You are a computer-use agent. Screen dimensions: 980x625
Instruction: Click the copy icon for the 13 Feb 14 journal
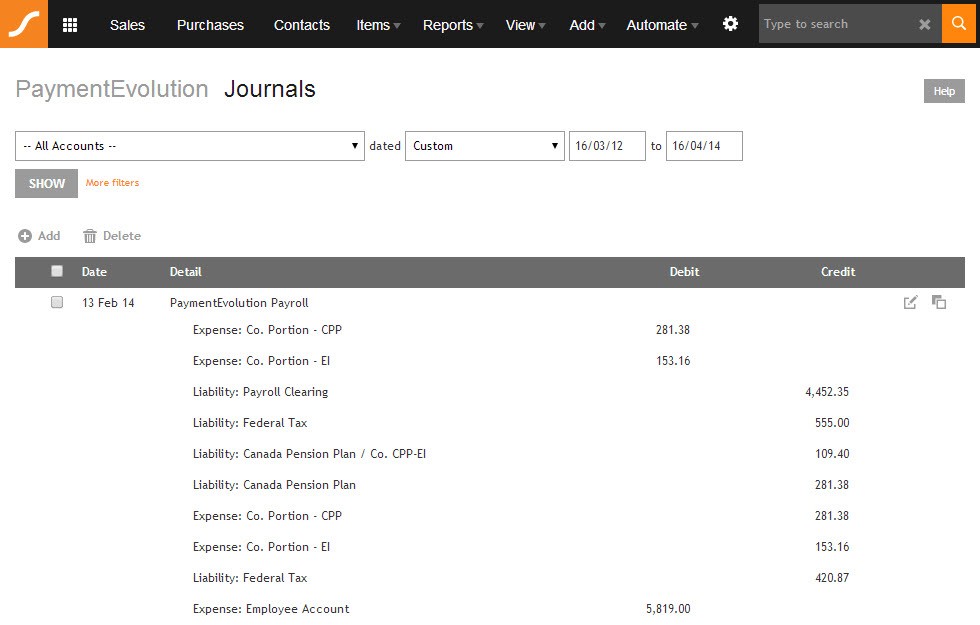tap(939, 302)
